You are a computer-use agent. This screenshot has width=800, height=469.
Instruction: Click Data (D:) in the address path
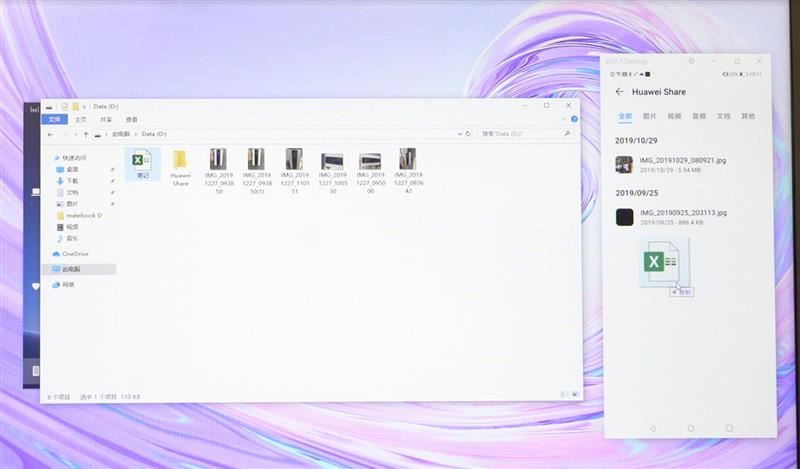[154, 134]
